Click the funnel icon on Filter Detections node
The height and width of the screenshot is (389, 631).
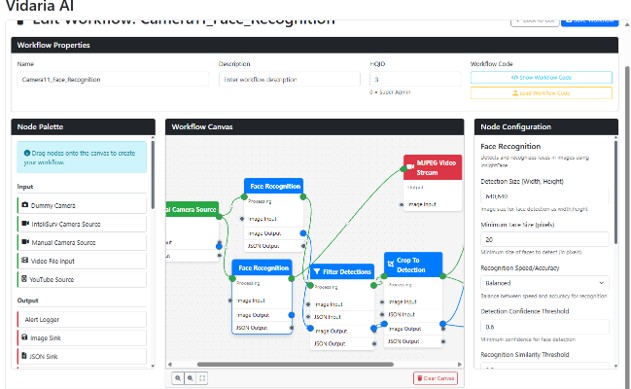[317, 272]
